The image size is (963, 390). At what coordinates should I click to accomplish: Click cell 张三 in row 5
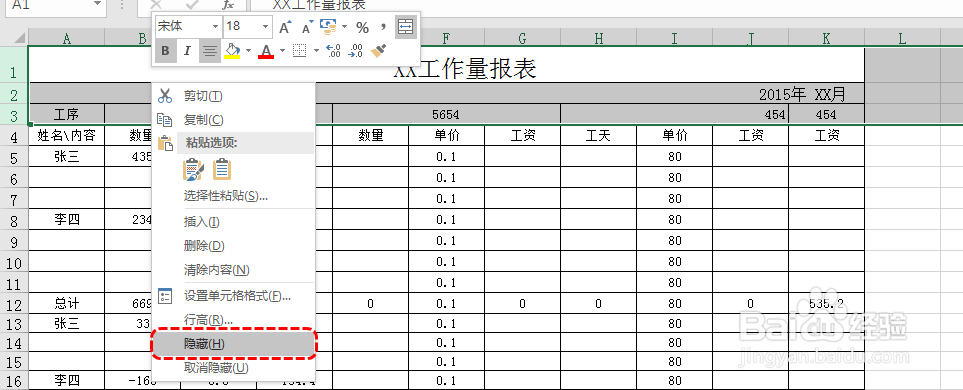coord(66,156)
